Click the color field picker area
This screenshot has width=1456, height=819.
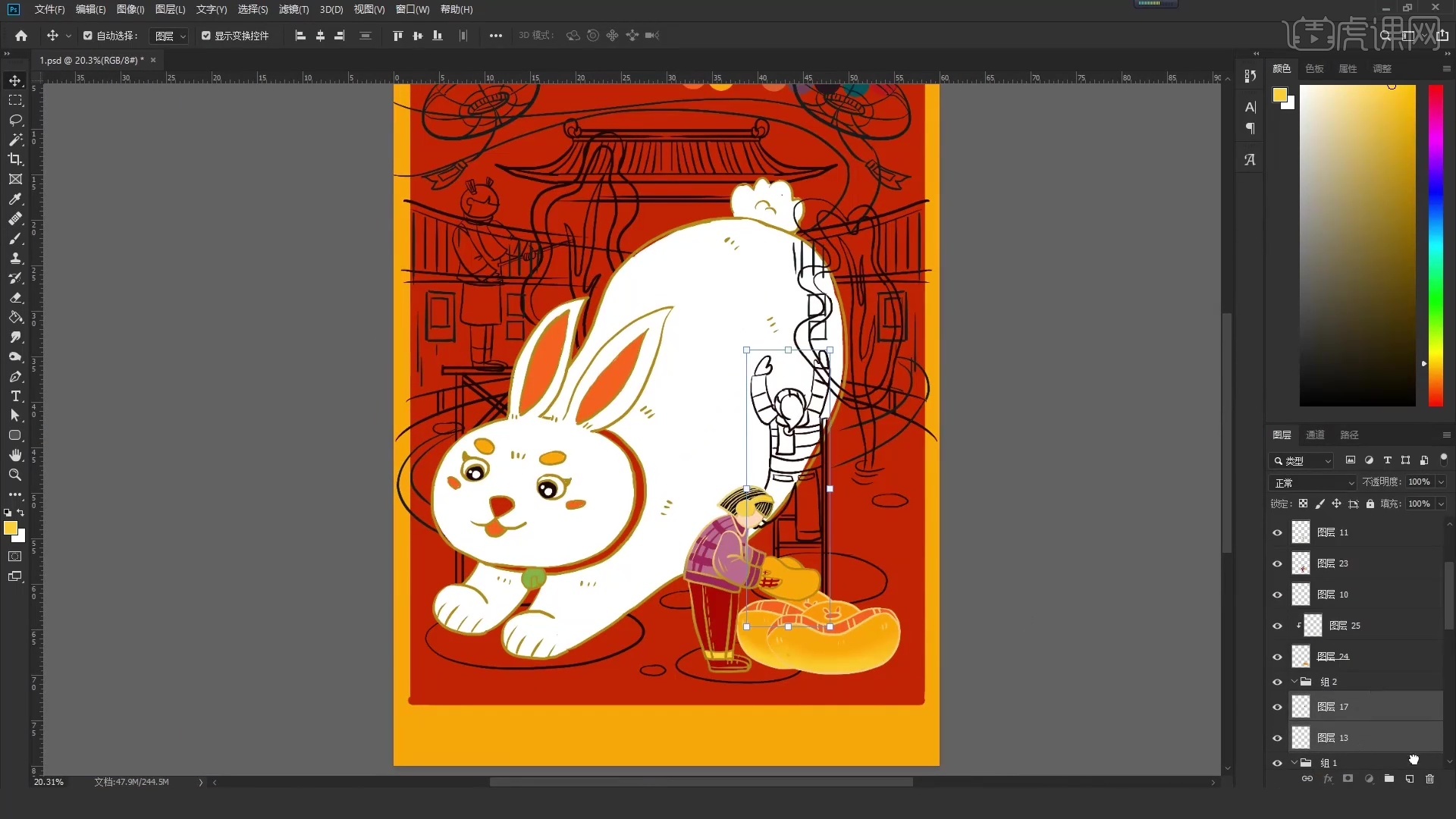[1357, 246]
